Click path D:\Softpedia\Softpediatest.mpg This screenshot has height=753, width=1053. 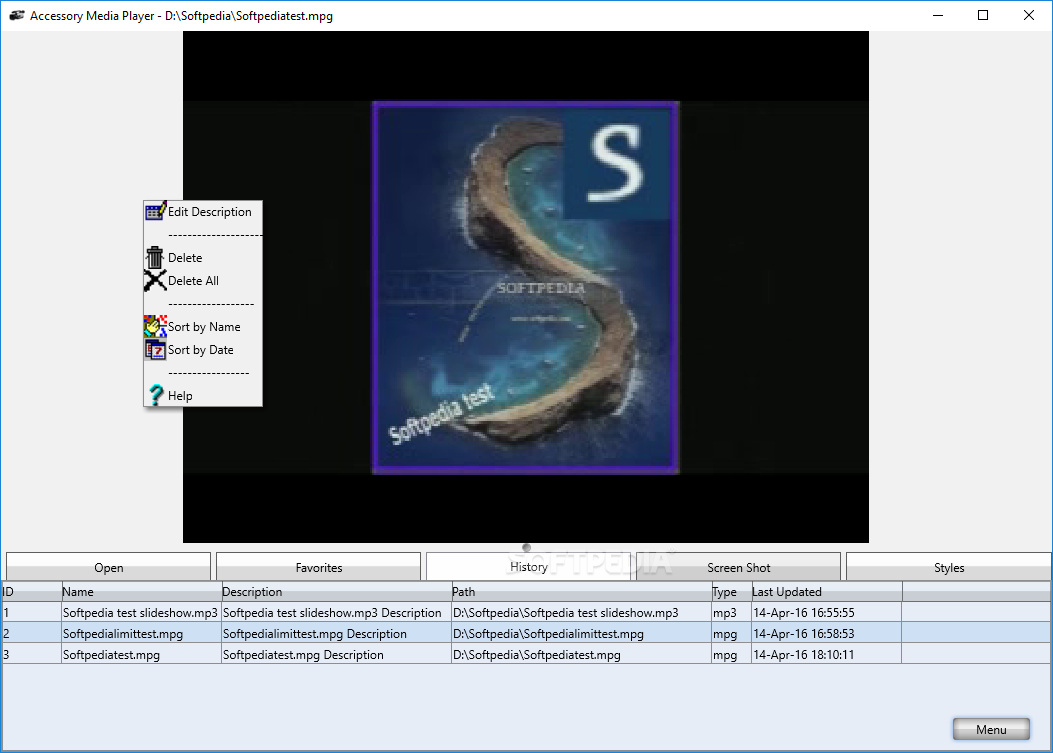pyautogui.click(x=582, y=654)
